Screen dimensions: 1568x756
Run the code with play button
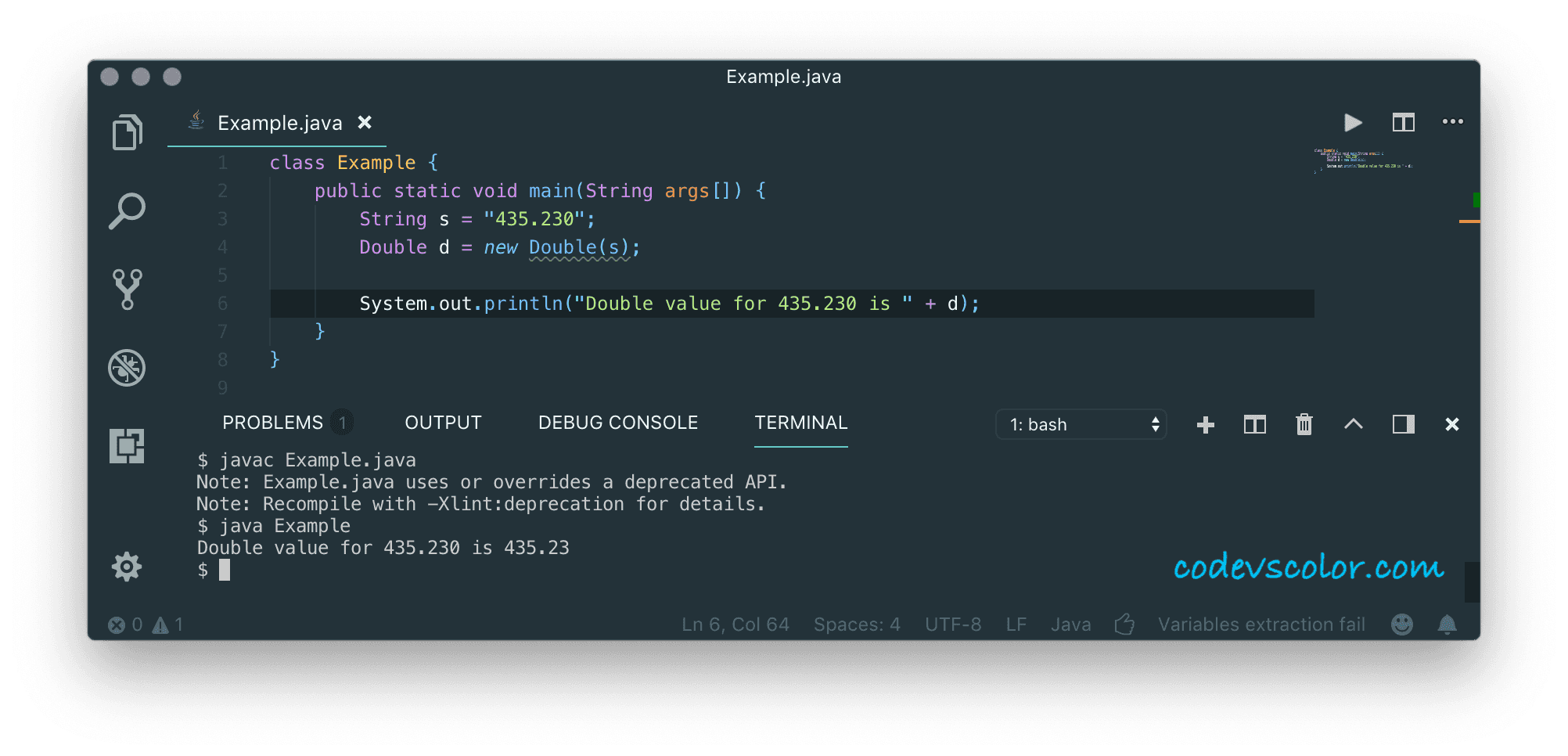1353,122
